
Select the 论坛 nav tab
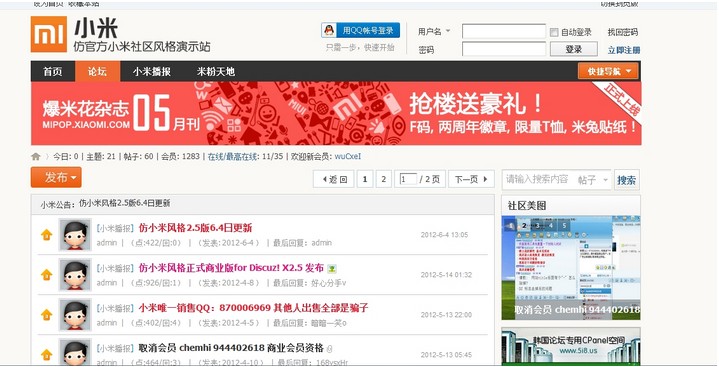[97, 72]
